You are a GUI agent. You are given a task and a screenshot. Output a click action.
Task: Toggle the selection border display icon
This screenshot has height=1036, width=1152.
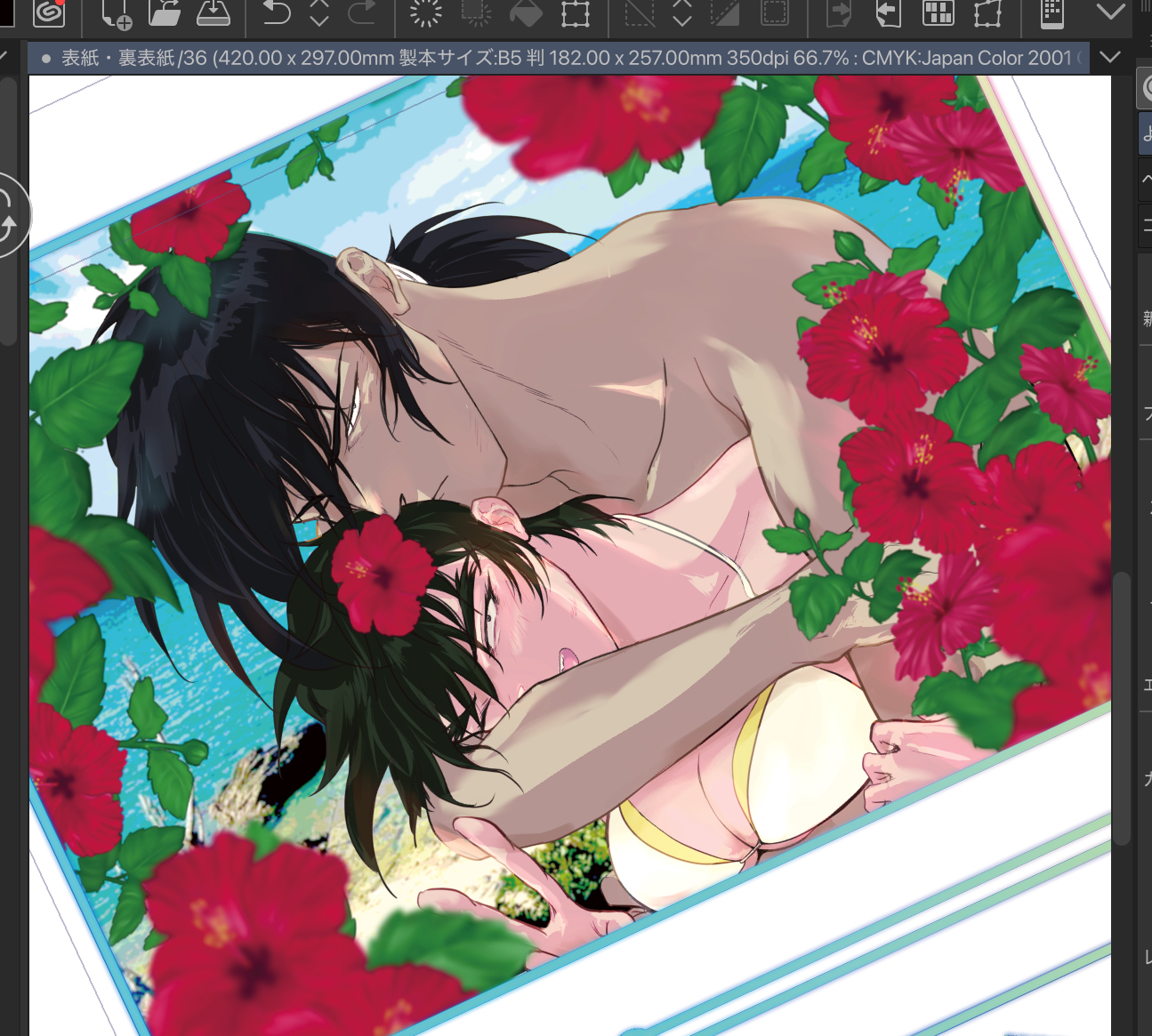pyautogui.click(x=775, y=12)
